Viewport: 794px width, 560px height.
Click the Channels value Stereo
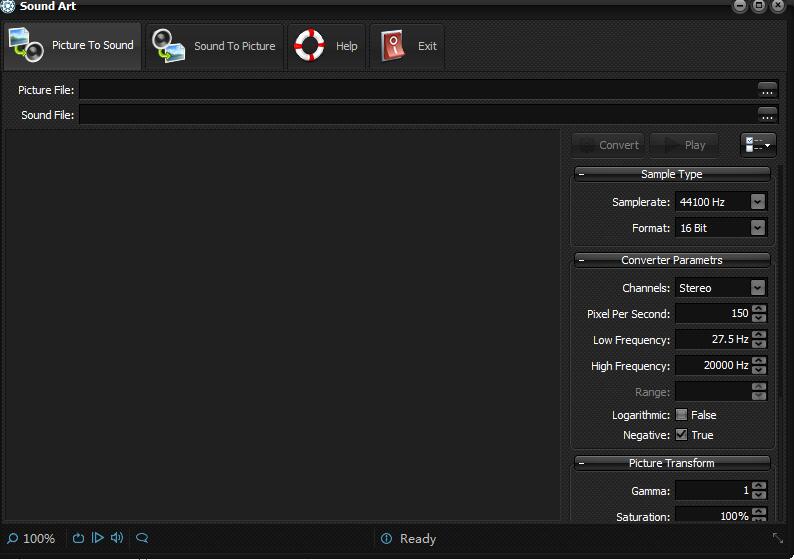click(x=695, y=288)
